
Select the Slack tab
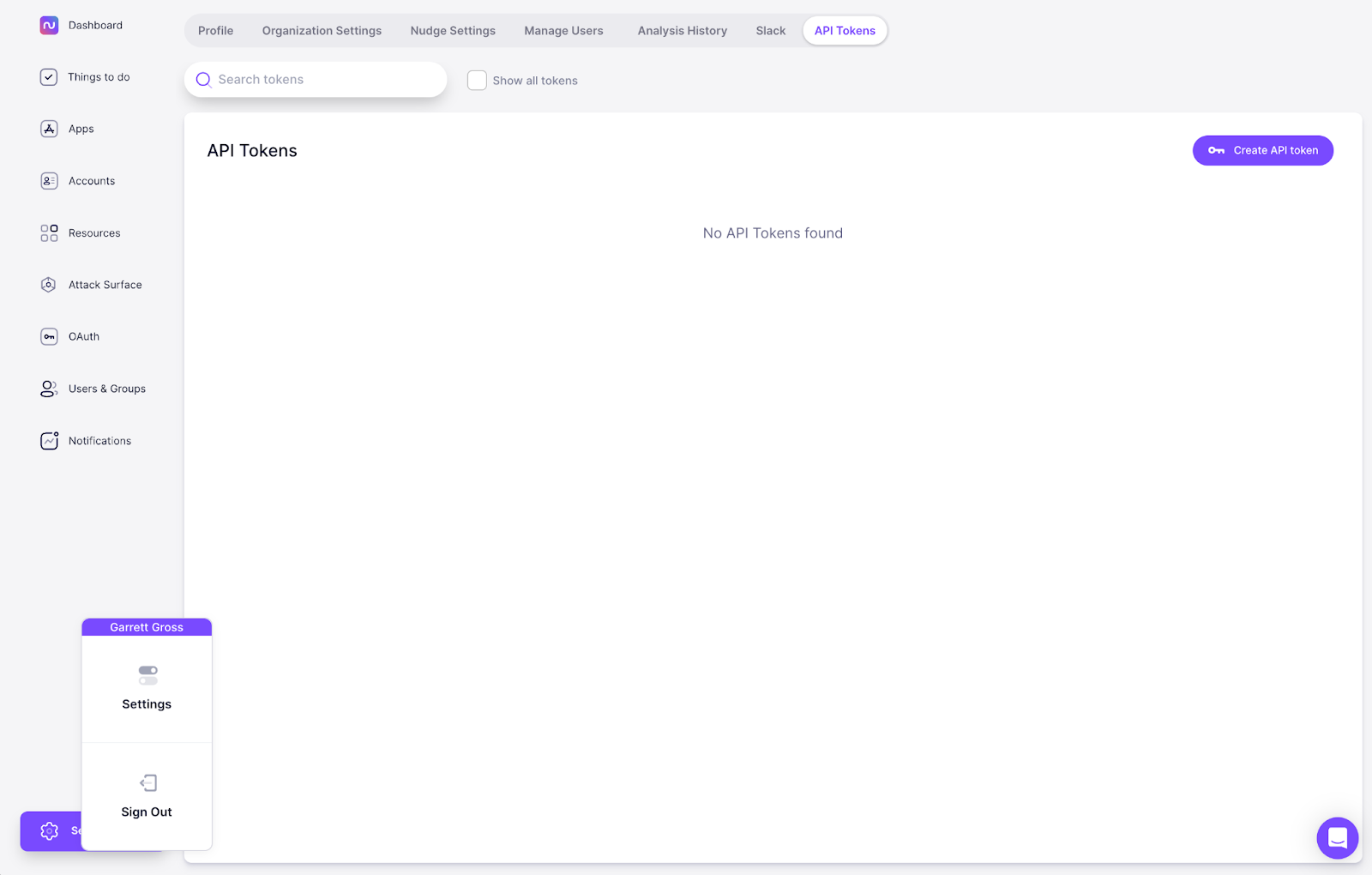(770, 31)
